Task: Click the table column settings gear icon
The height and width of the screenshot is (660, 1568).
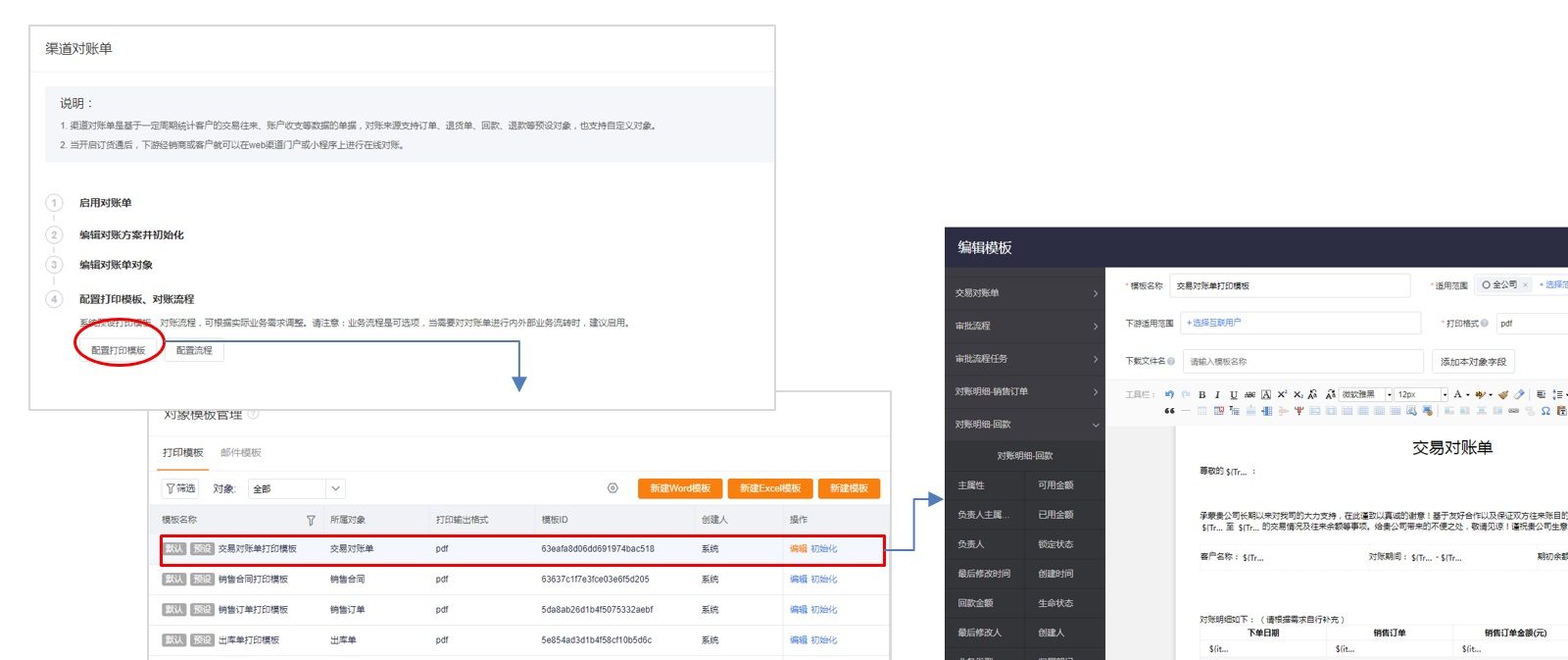Action: pos(612,488)
